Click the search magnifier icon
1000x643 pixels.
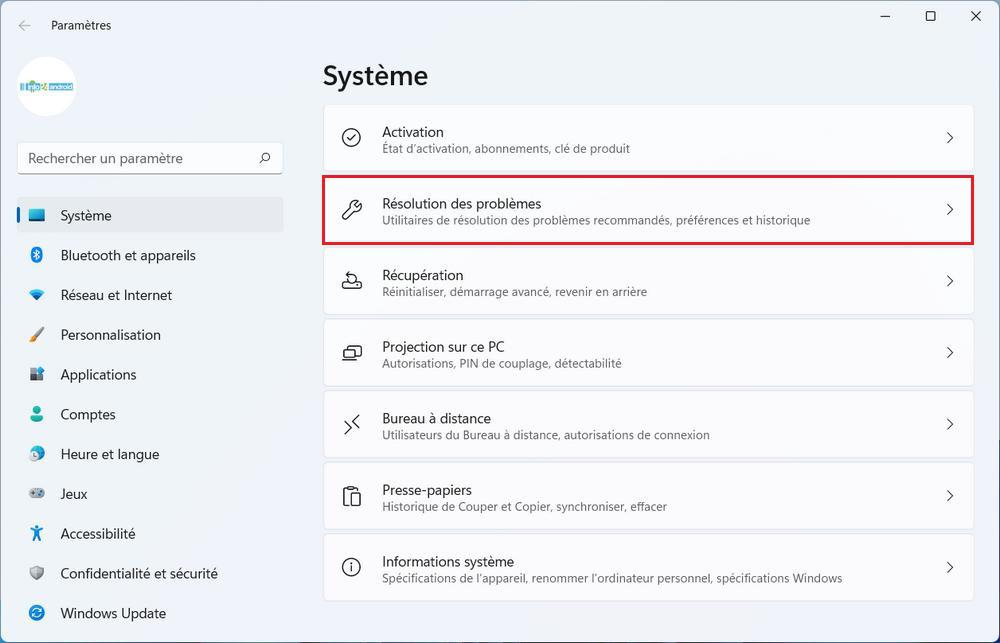(x=265, y=158)
